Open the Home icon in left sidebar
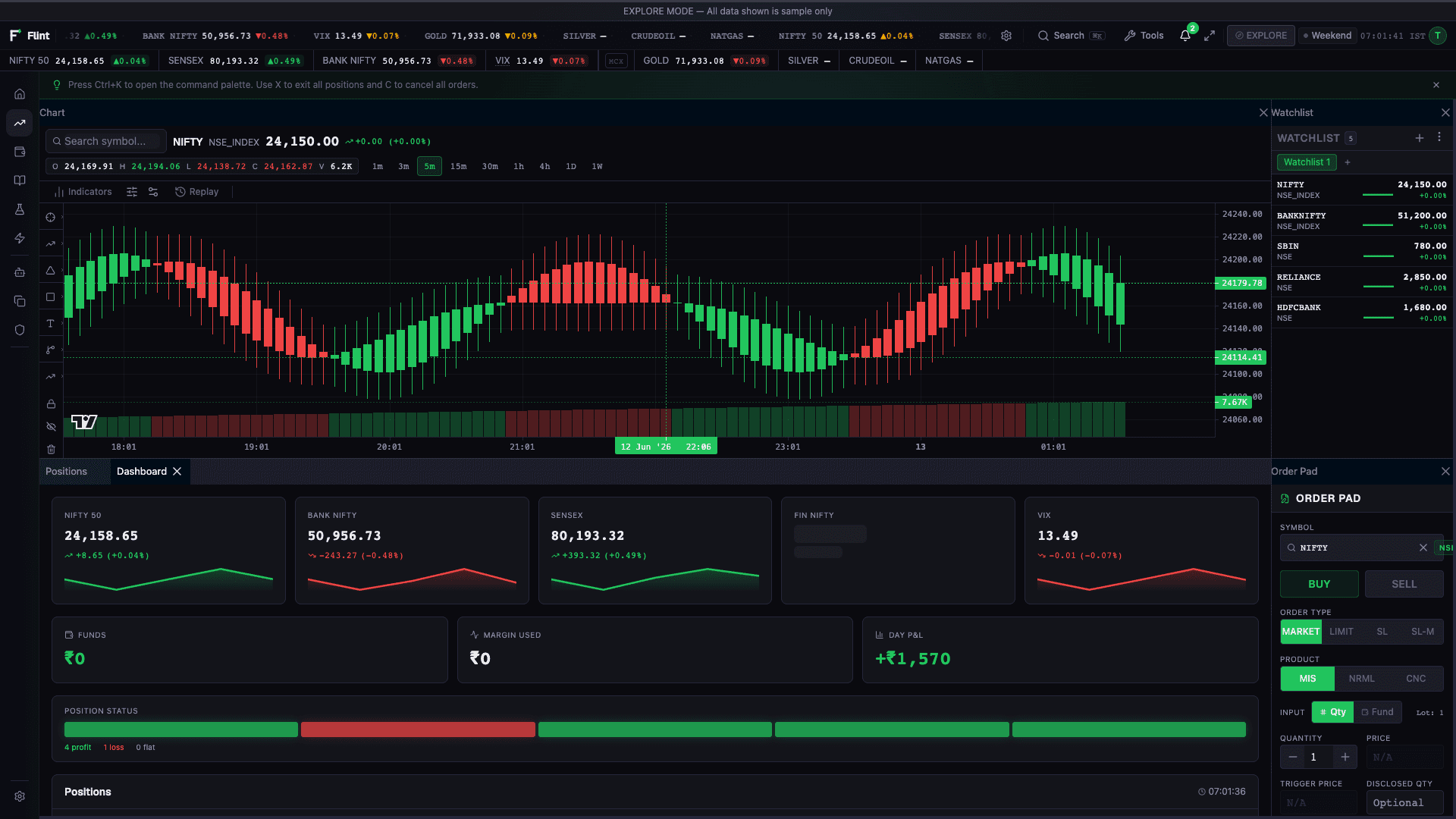 [20, 94]
